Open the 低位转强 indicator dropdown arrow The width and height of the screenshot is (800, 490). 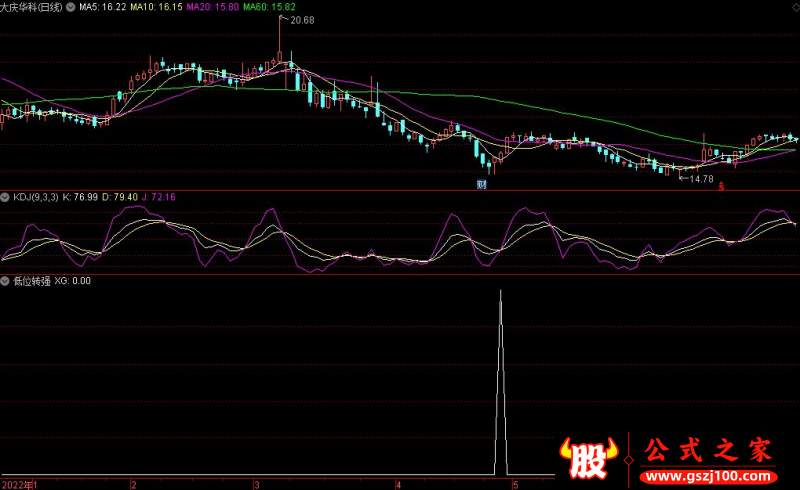click(5, 281)
